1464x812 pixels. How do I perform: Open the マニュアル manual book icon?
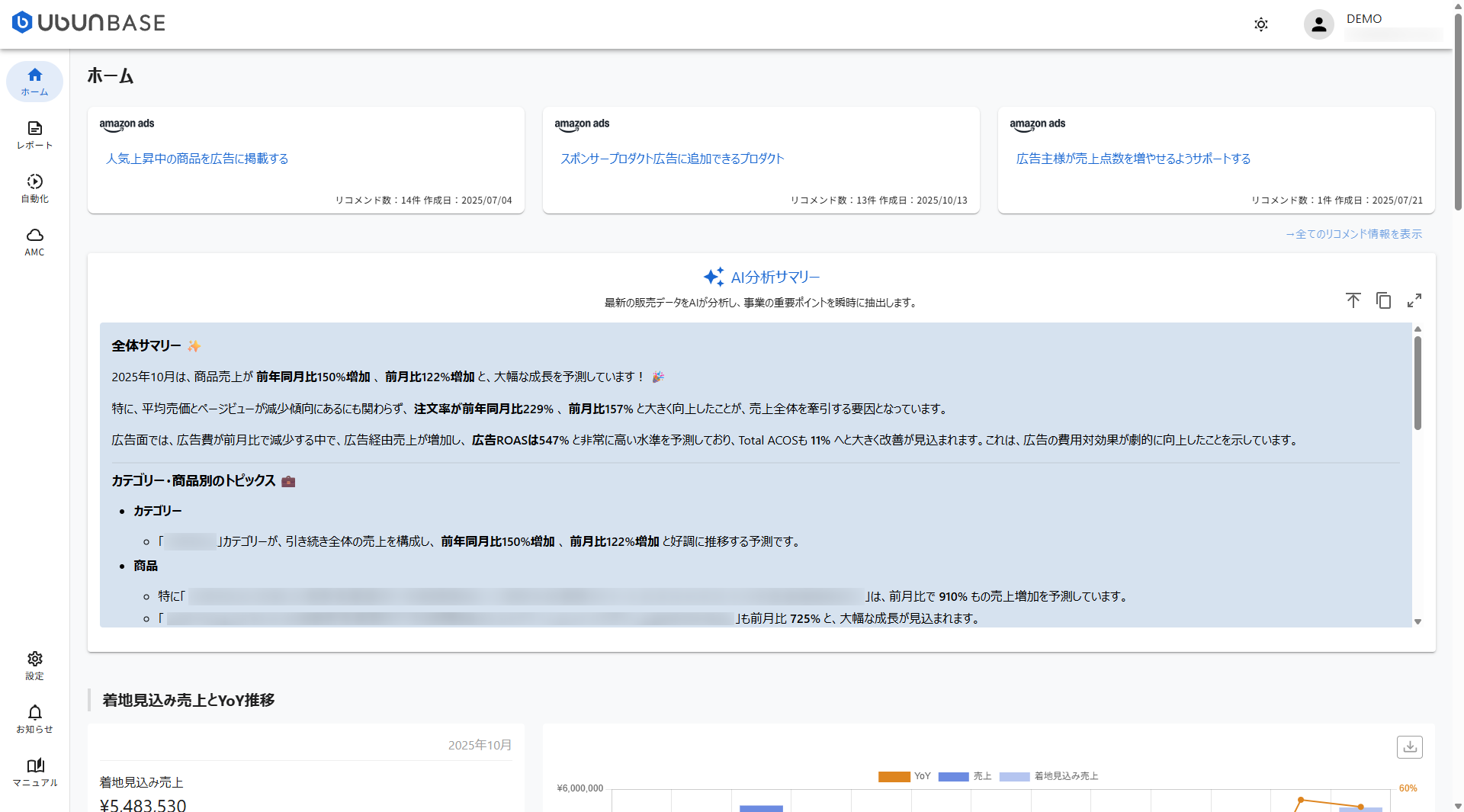pyautogui.click(x=34, y=772)
